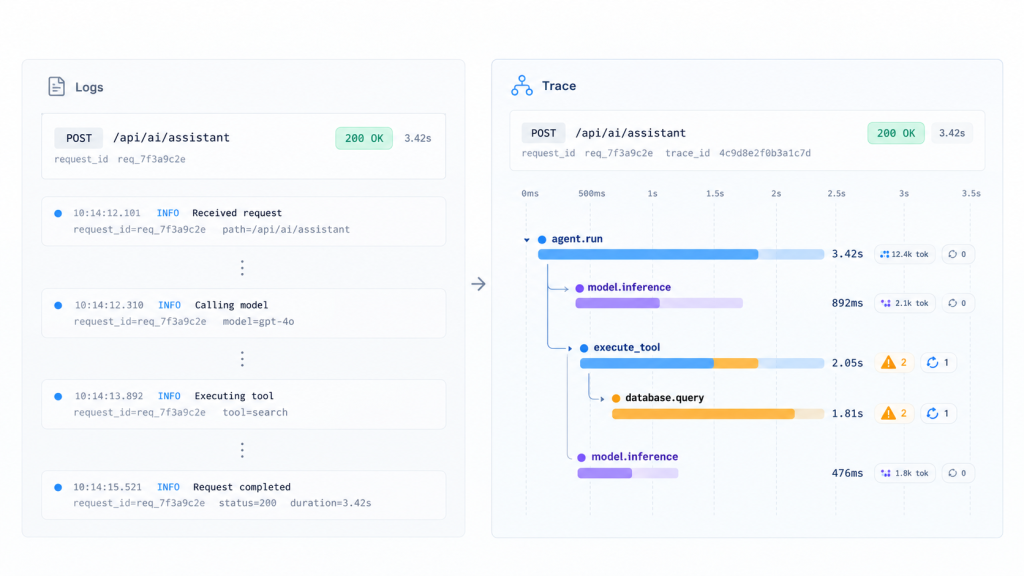
Task: Click /api/ai/assistant path in Trace header
Action: coord(630,133)
